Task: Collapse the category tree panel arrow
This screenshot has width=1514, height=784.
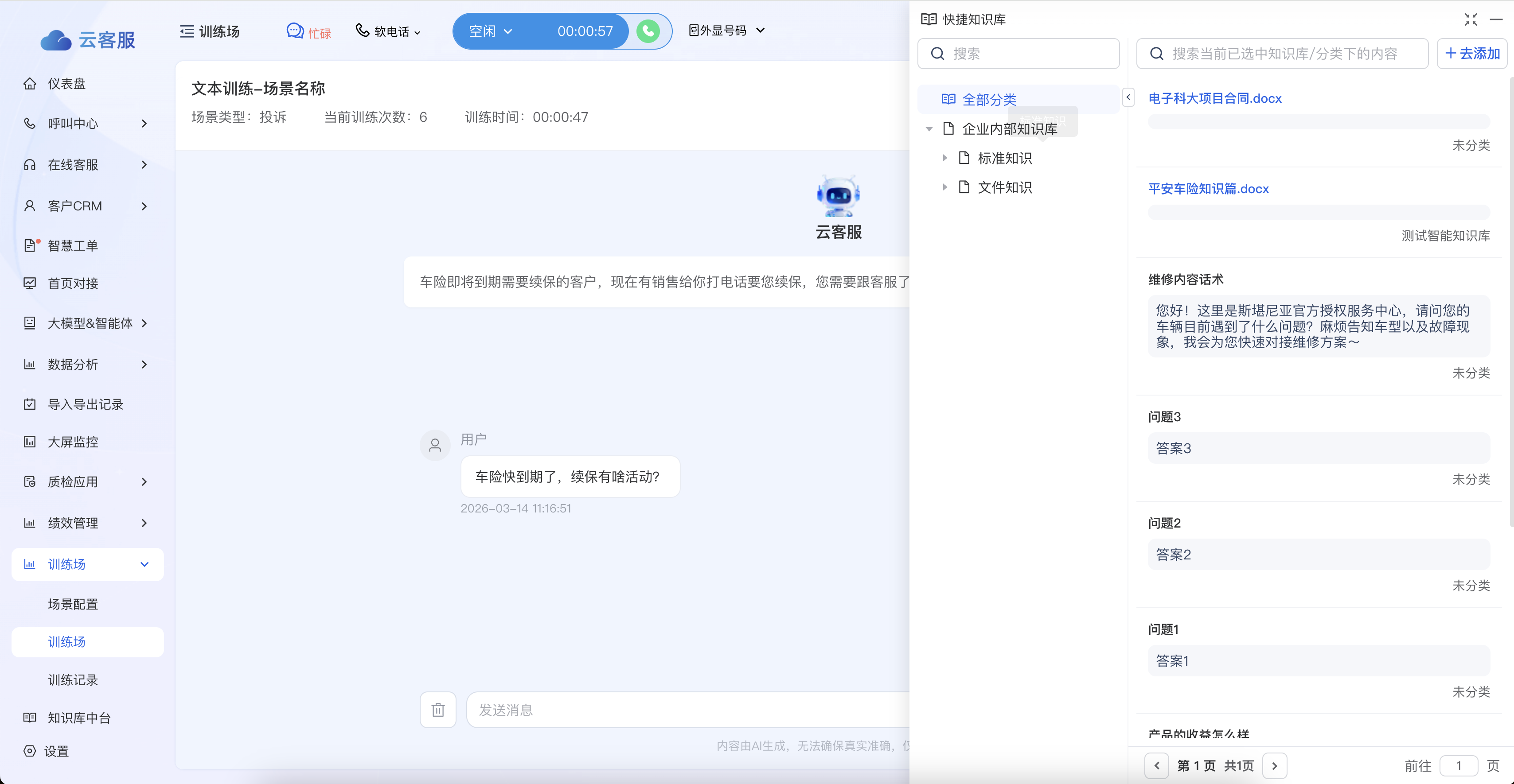Action: [x=1128, y=97]
